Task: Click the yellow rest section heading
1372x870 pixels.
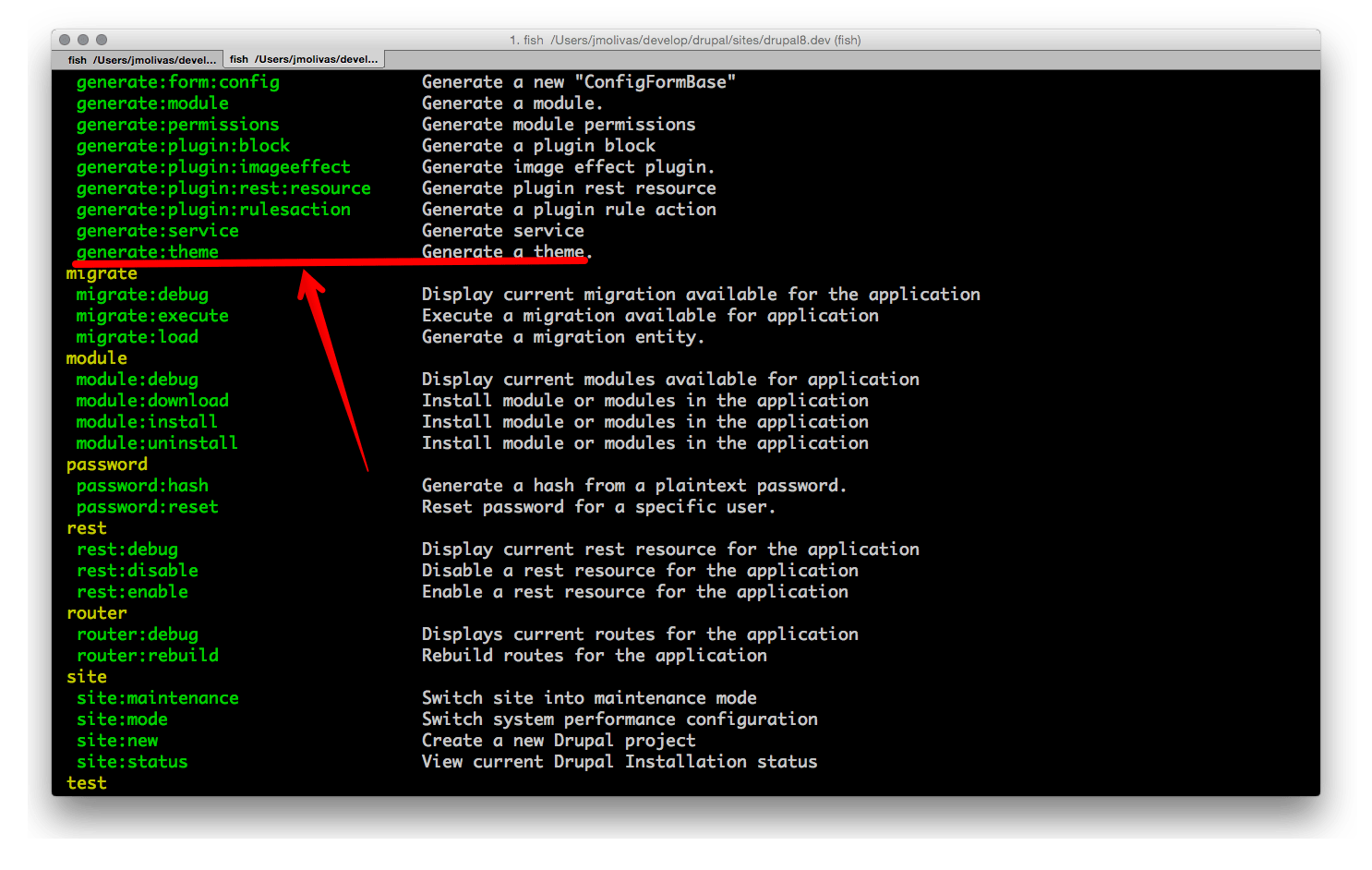Action: [87, 528]
